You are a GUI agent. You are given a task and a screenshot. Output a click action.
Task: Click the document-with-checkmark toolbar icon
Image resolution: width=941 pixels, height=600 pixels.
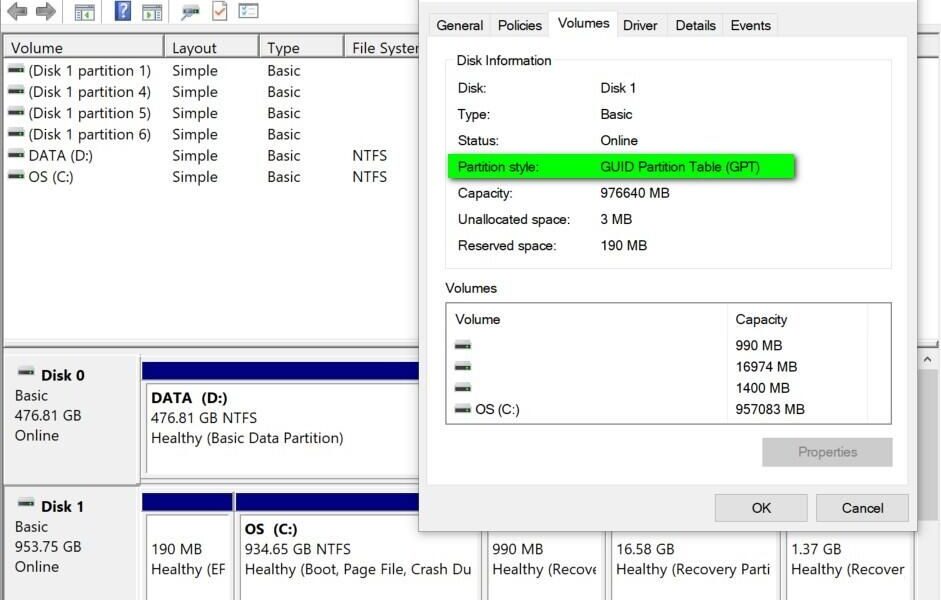218,13
